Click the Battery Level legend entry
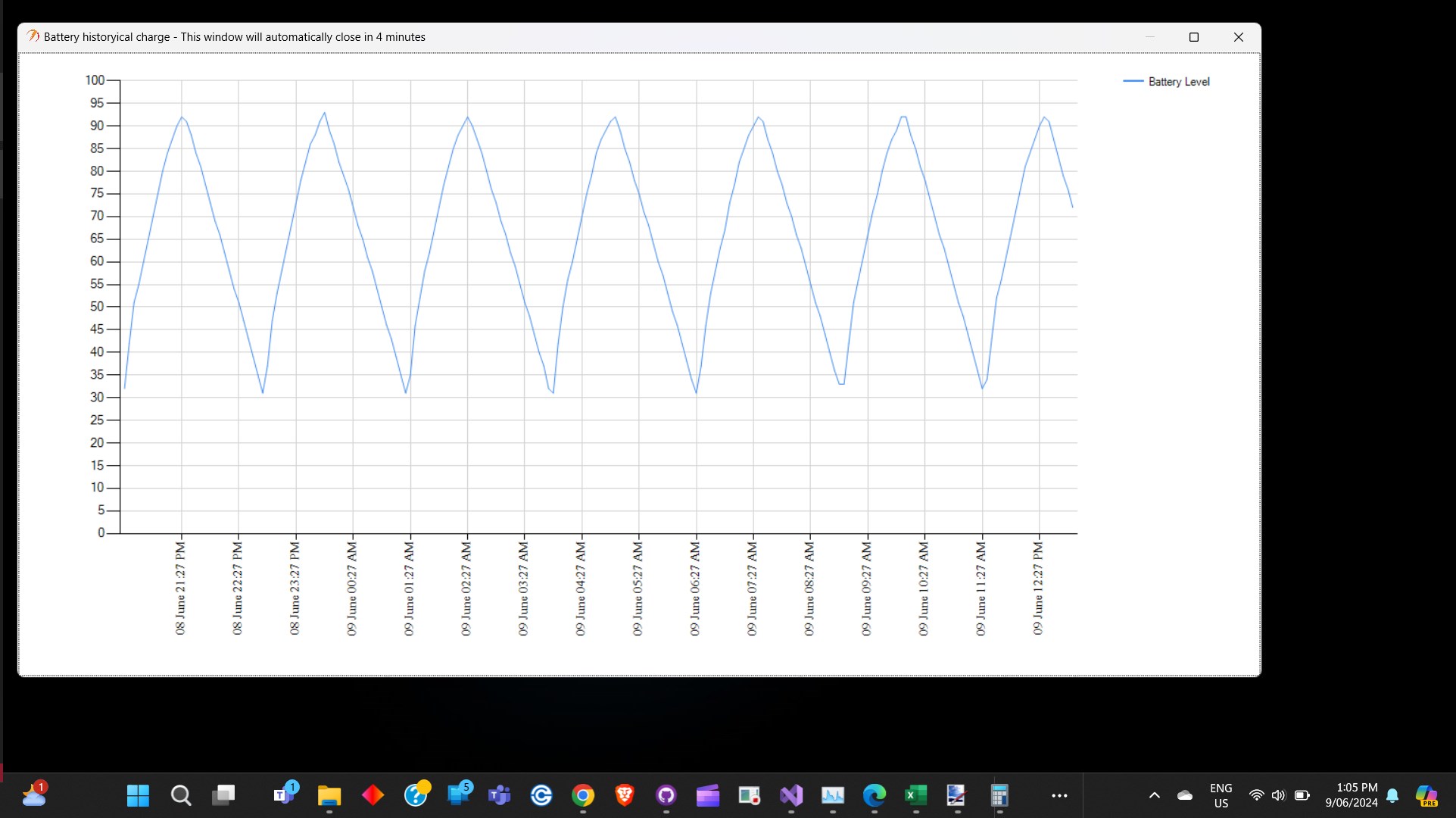 (x=1178, y=82)
